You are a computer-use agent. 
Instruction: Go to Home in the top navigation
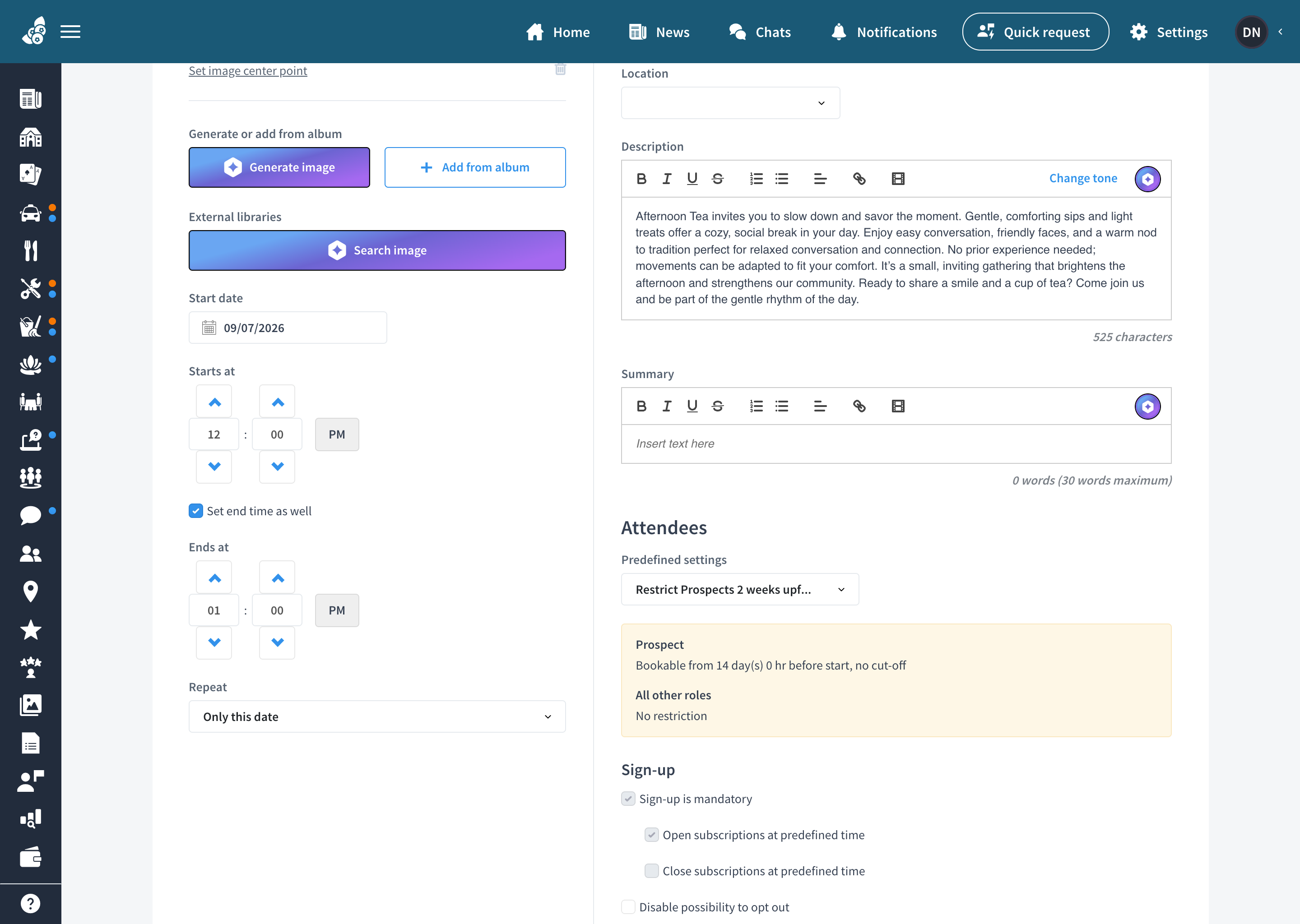(558, 32)
